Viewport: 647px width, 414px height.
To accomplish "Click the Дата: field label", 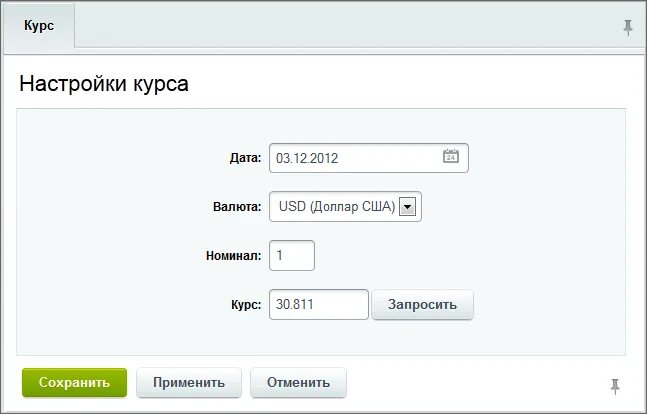I will pyautogui.click(x=246, y=158).
